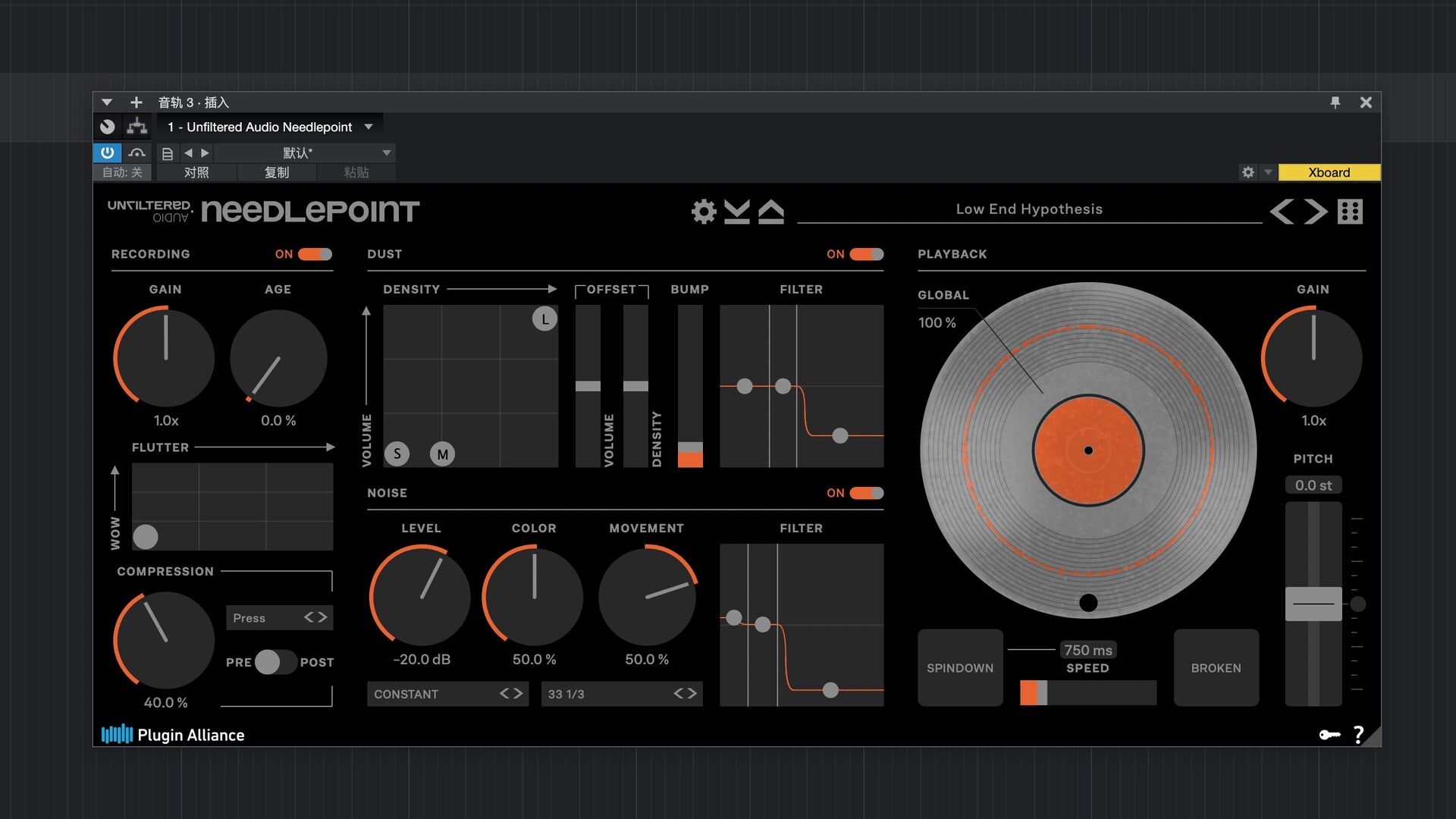
Task: Click the Noise Color knob
Action: coord(533,596)
